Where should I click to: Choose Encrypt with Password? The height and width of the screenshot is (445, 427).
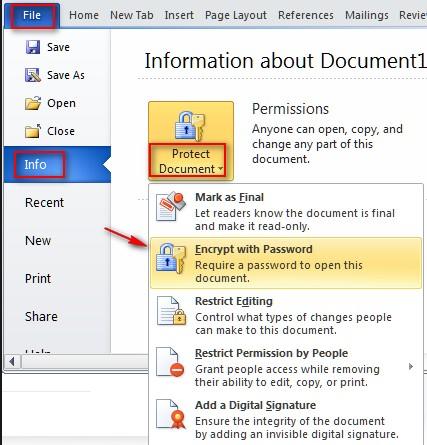[x=286, y=263]
